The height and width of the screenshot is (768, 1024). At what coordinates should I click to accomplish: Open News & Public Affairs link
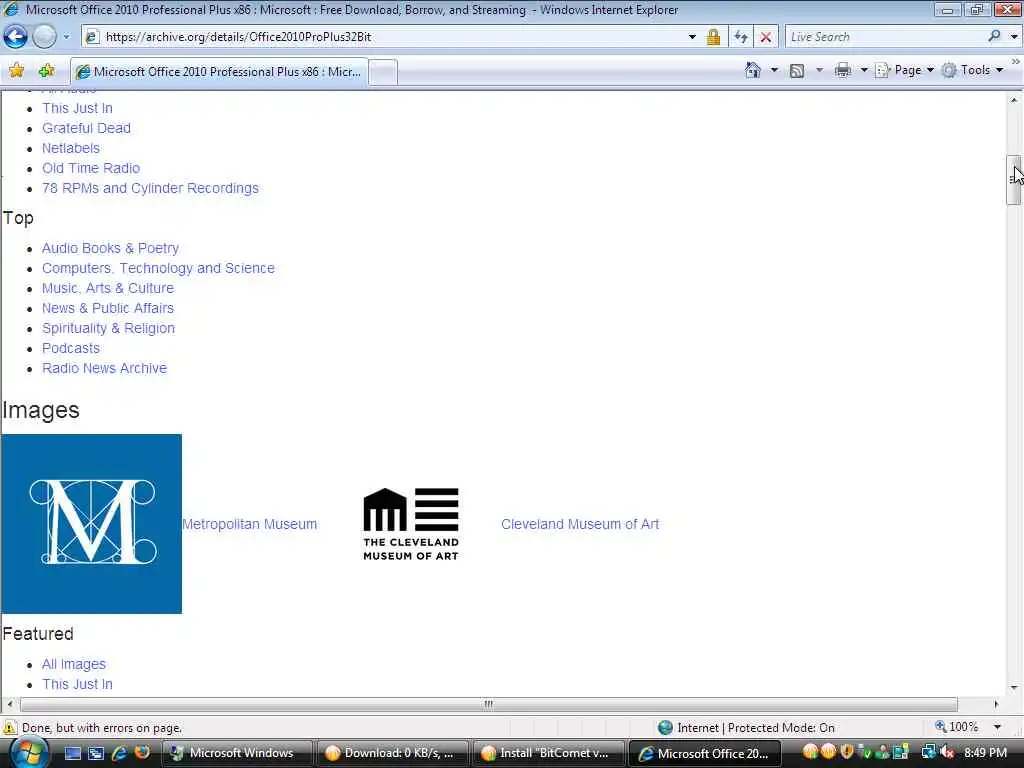[x=108, y=308]
